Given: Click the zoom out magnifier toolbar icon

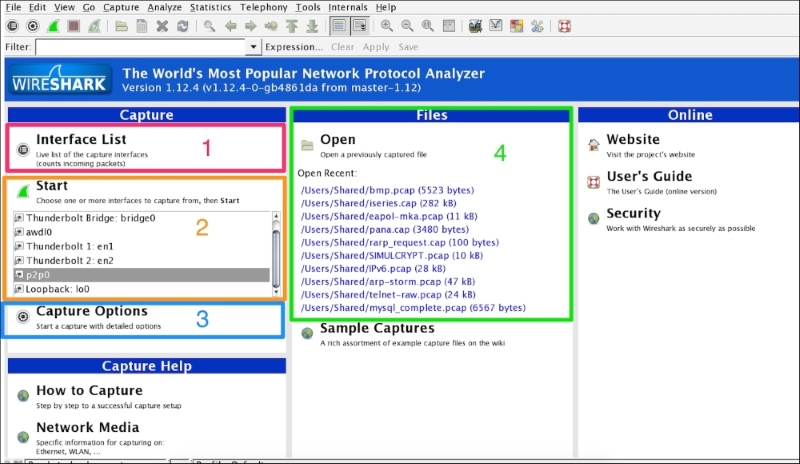Looking at the screenshot, I should click(x=408, y=26).
